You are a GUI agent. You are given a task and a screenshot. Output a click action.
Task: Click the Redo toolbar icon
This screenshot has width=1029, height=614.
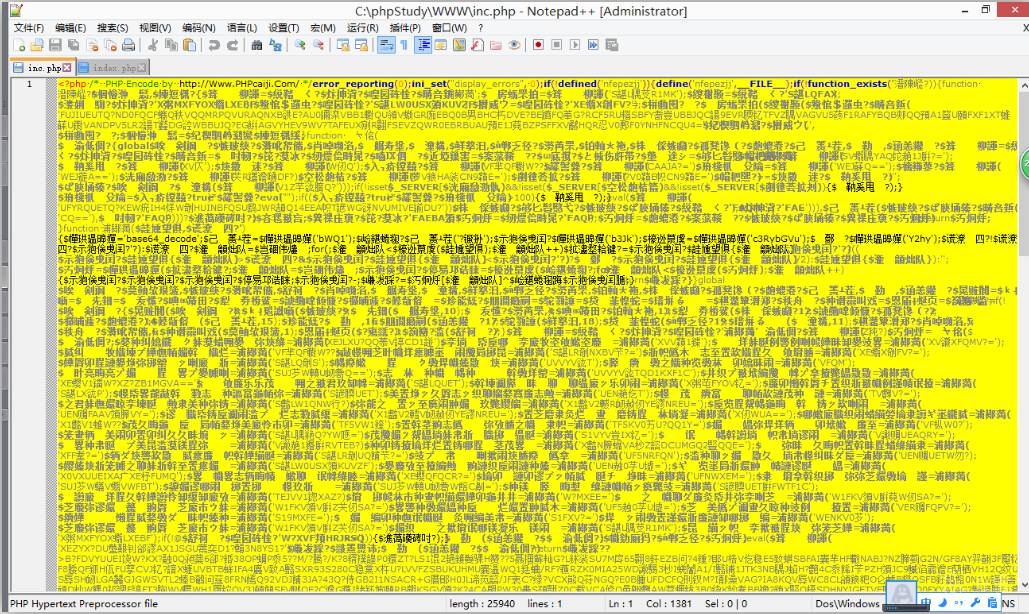232,45
